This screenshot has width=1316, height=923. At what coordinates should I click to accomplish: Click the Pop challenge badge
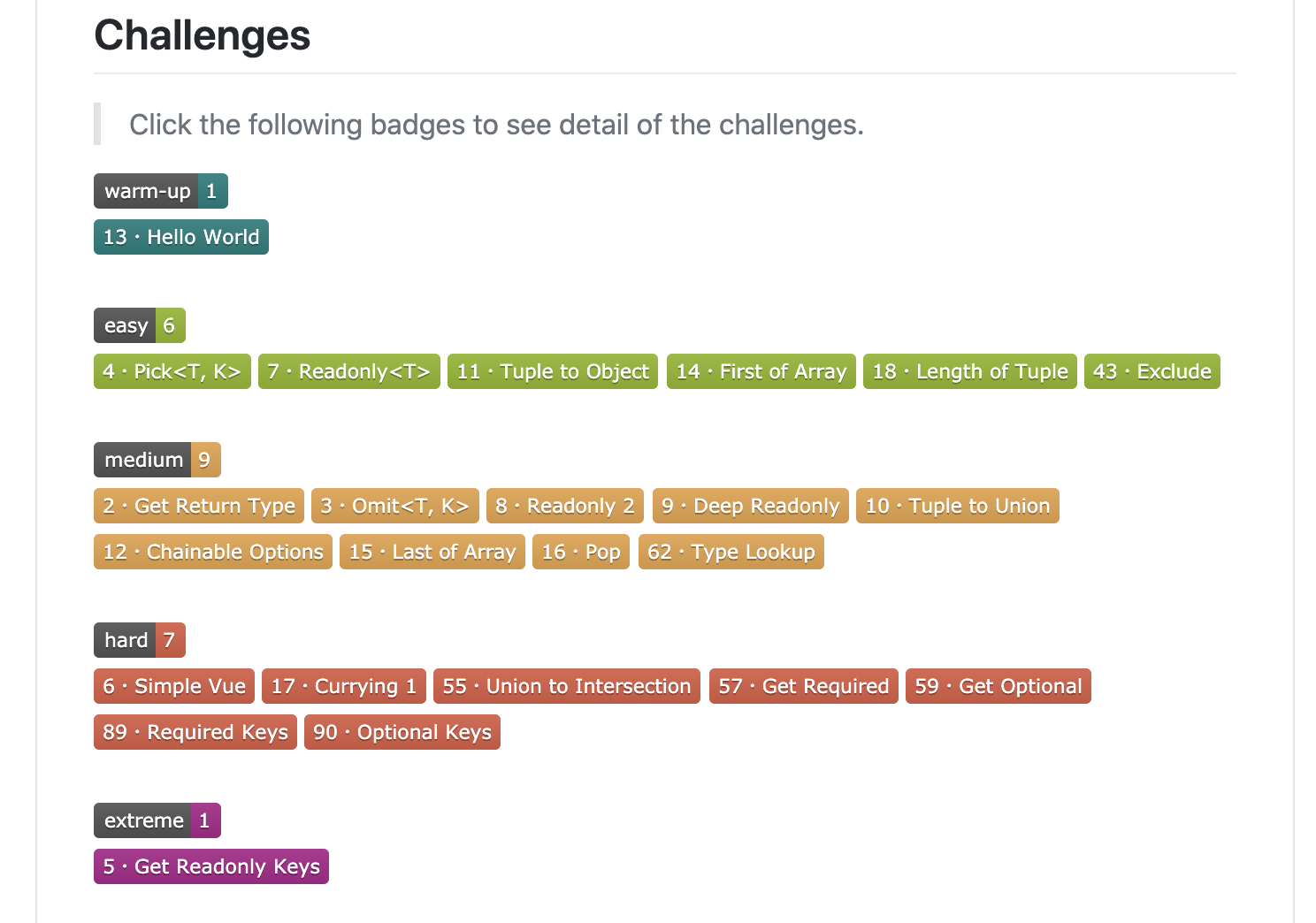click(x=581, y=552)
